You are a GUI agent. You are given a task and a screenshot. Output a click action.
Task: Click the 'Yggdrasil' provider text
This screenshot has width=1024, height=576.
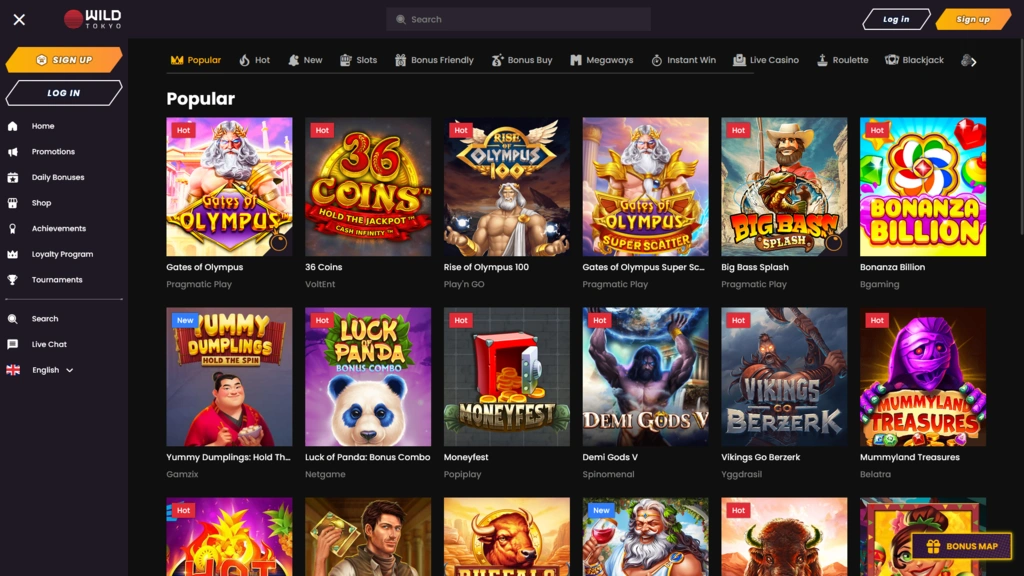(741, 474)
